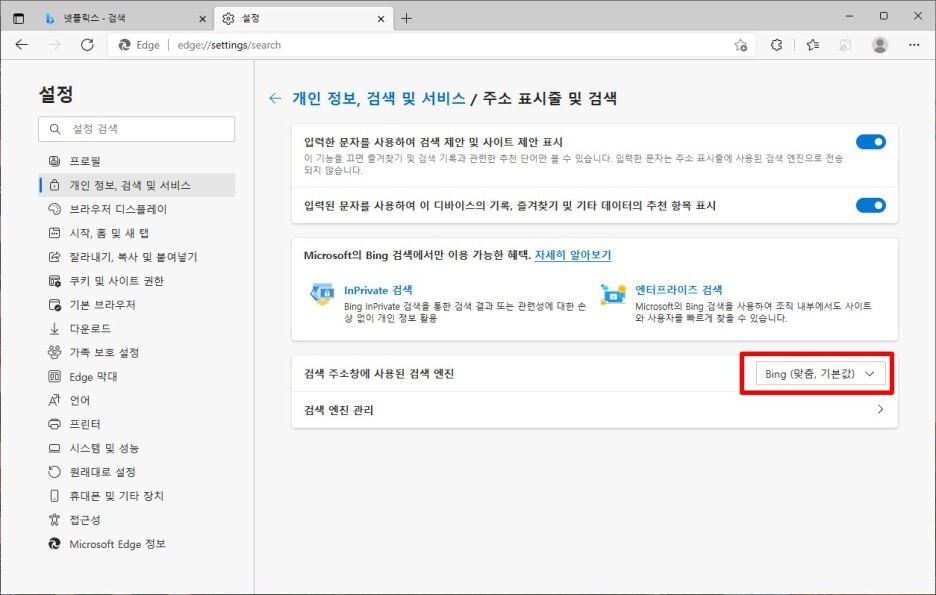Open the tab actions menu icon

19,19
